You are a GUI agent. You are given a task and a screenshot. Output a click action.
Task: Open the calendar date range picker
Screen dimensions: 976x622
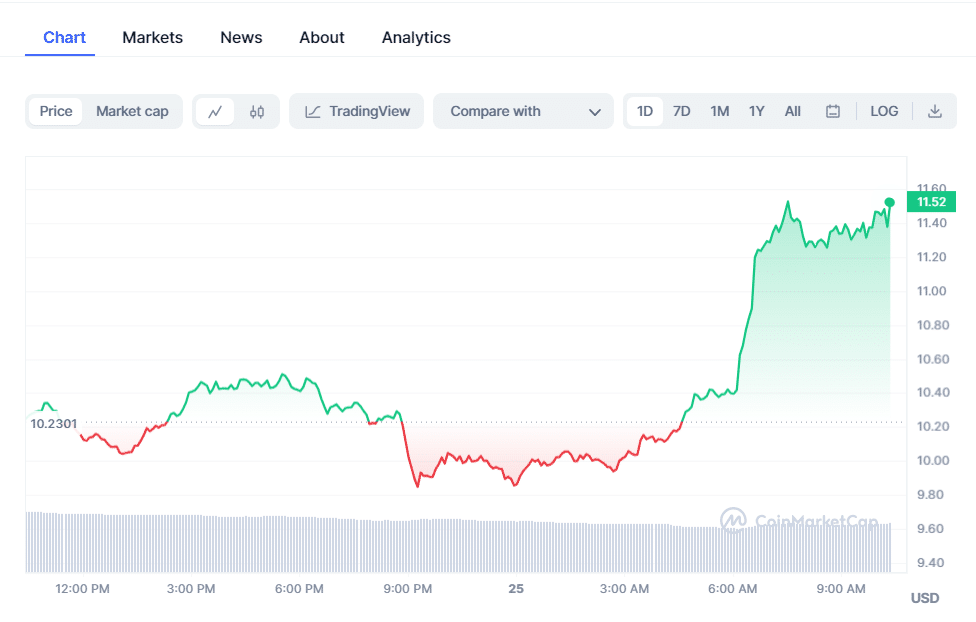(833, 111)
